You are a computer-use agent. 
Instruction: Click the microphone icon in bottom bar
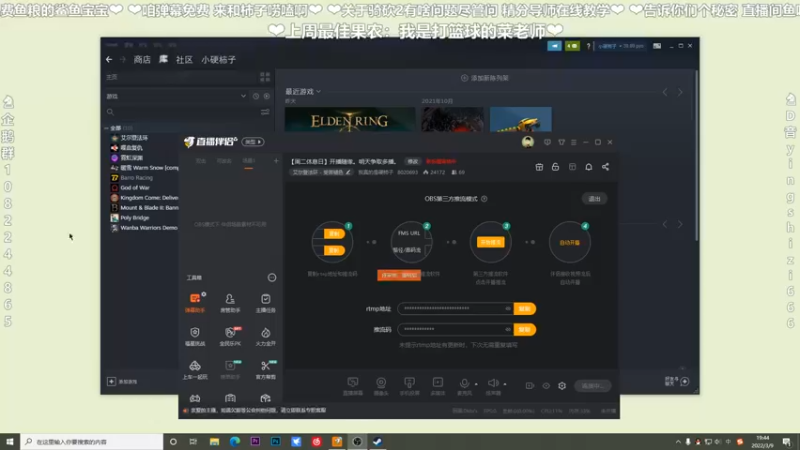coord(464,383)
